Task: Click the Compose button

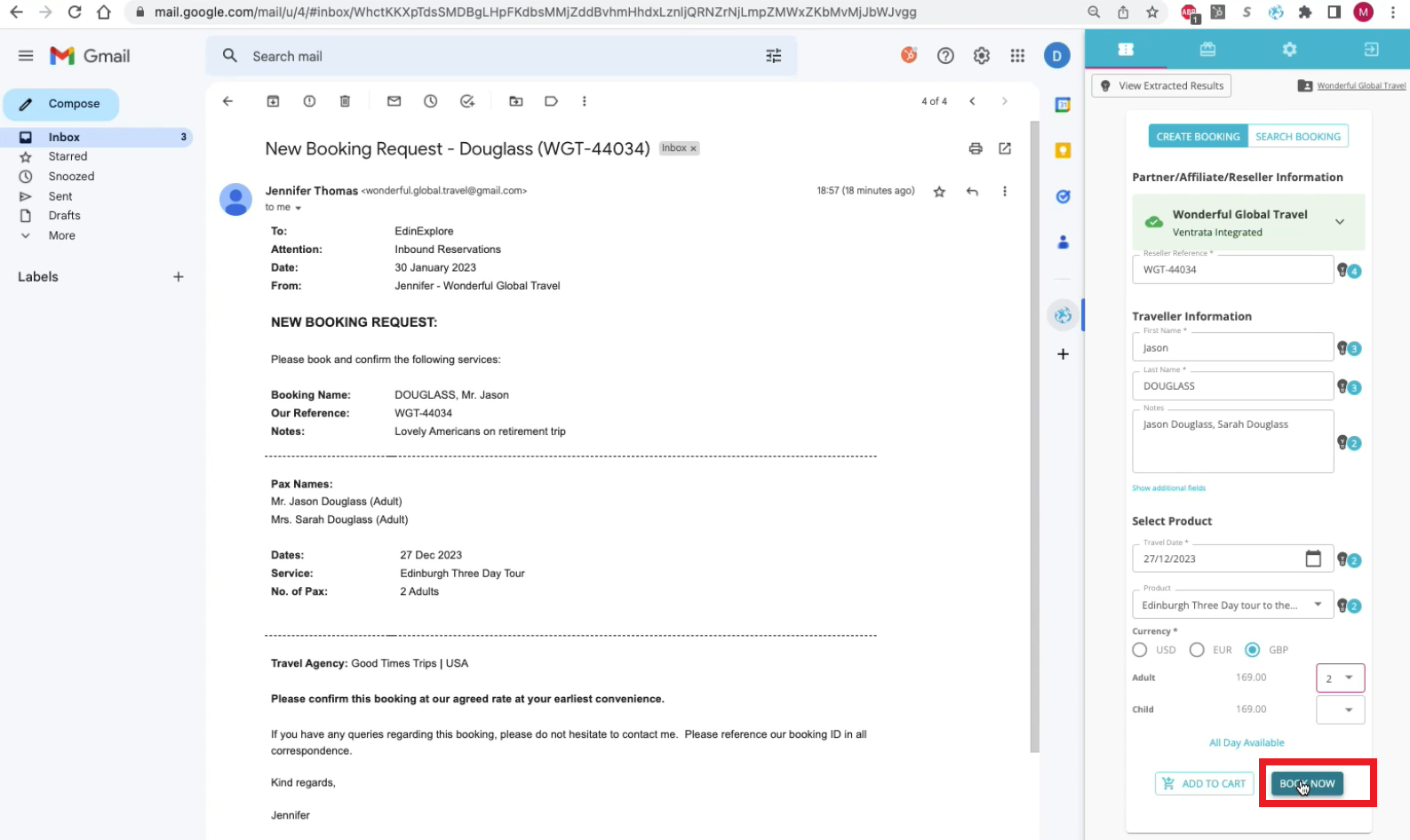Action: tap(61, 104)
